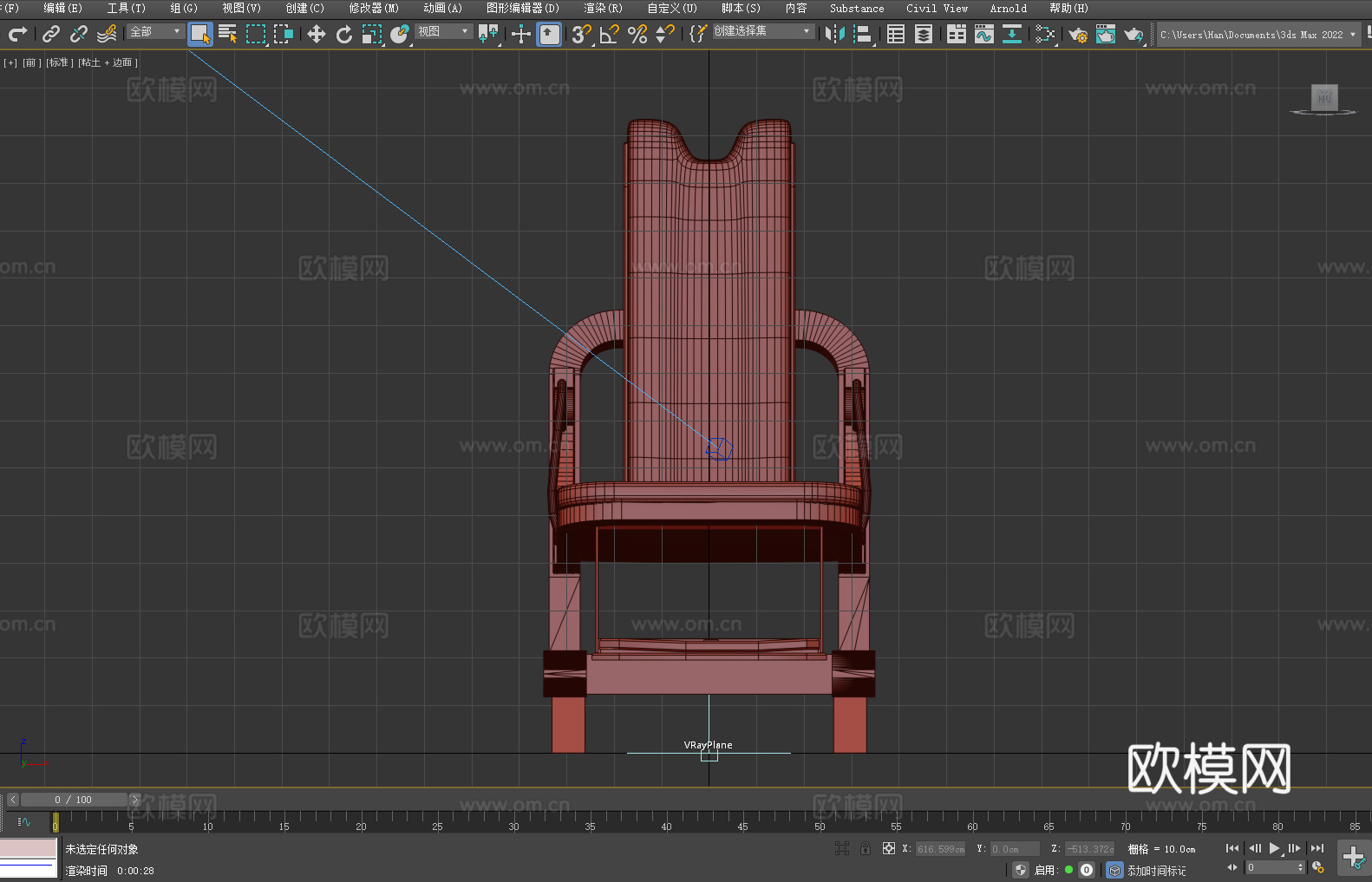Expand the project path dropdown arrow
Viewport: 1372px width, 882px height.
pyautogui.click(x=1352, y=35)
